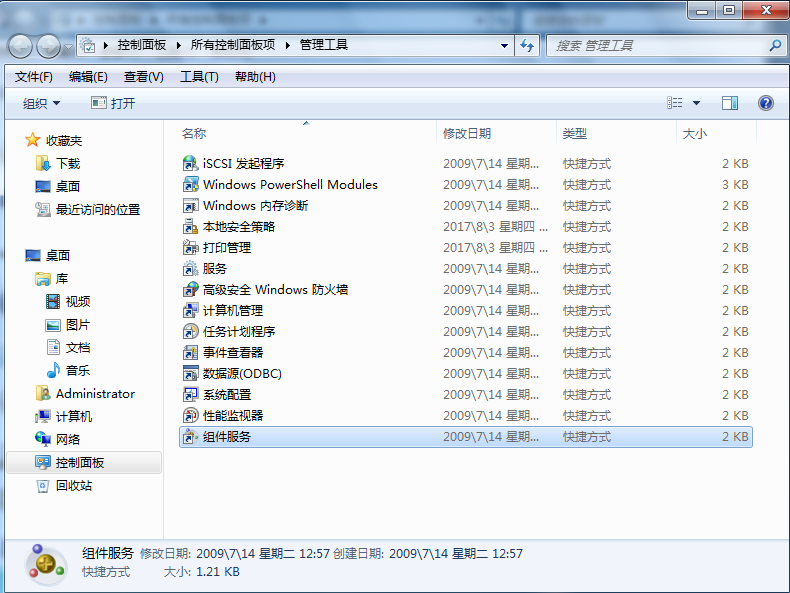The image size is (790, 593).
Task: Select 计算机 in the navigation pane
Action: (74, 416)
